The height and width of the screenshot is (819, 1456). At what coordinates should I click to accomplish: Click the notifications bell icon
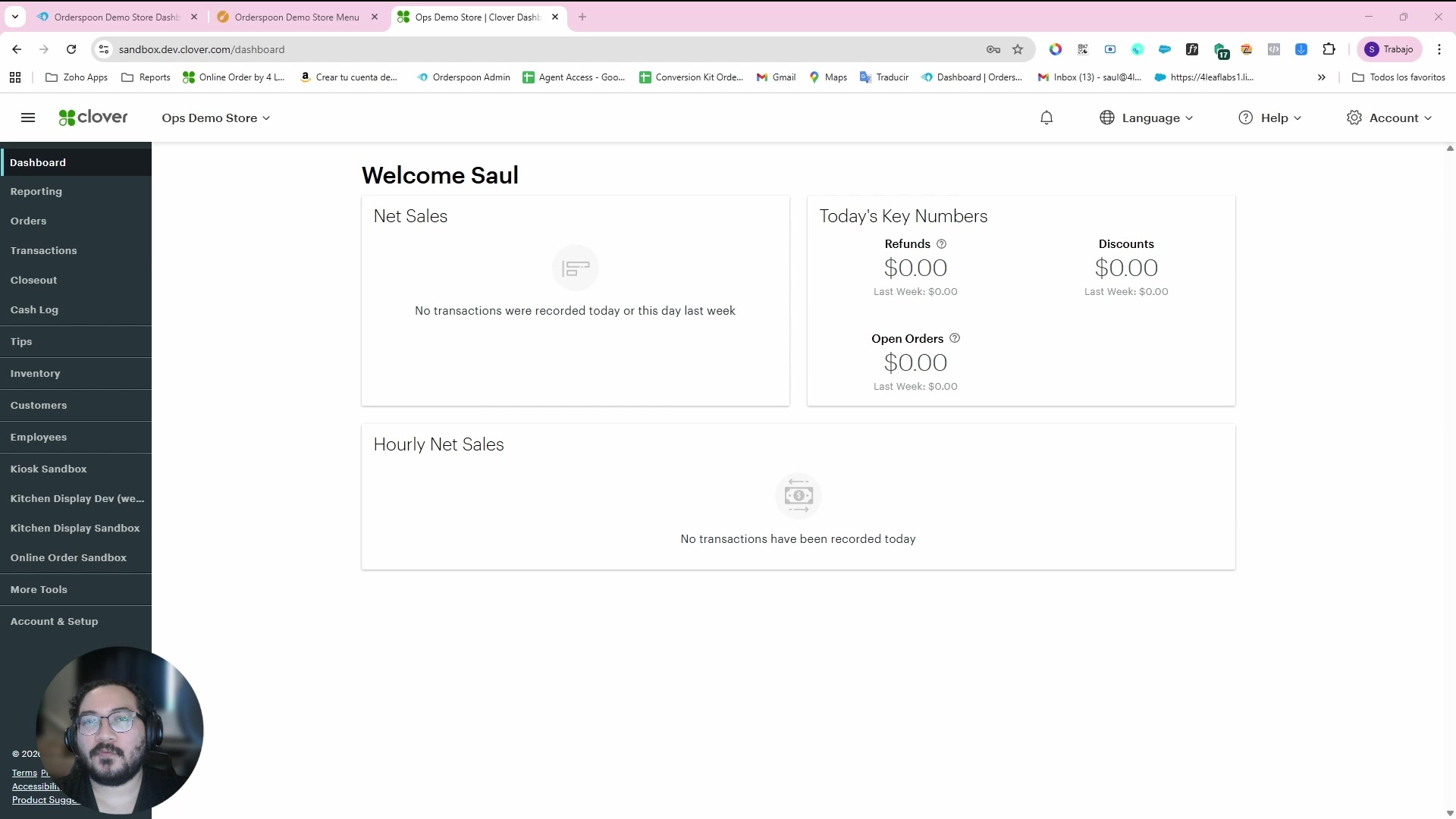click(x=1046, y=118)
